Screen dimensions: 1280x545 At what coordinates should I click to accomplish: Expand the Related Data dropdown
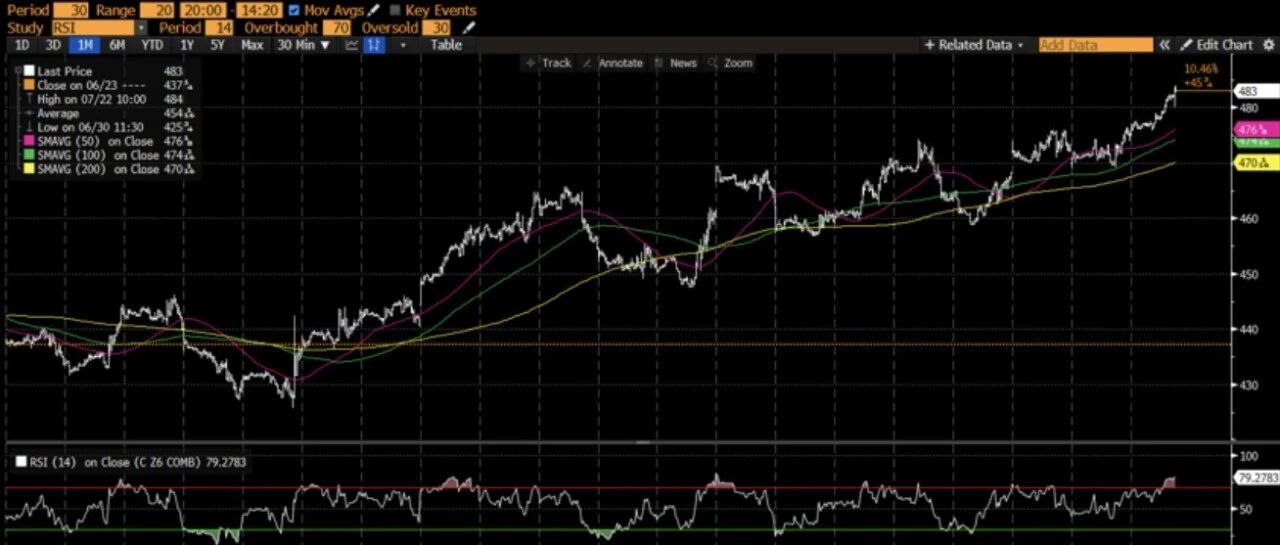(975, 45)
